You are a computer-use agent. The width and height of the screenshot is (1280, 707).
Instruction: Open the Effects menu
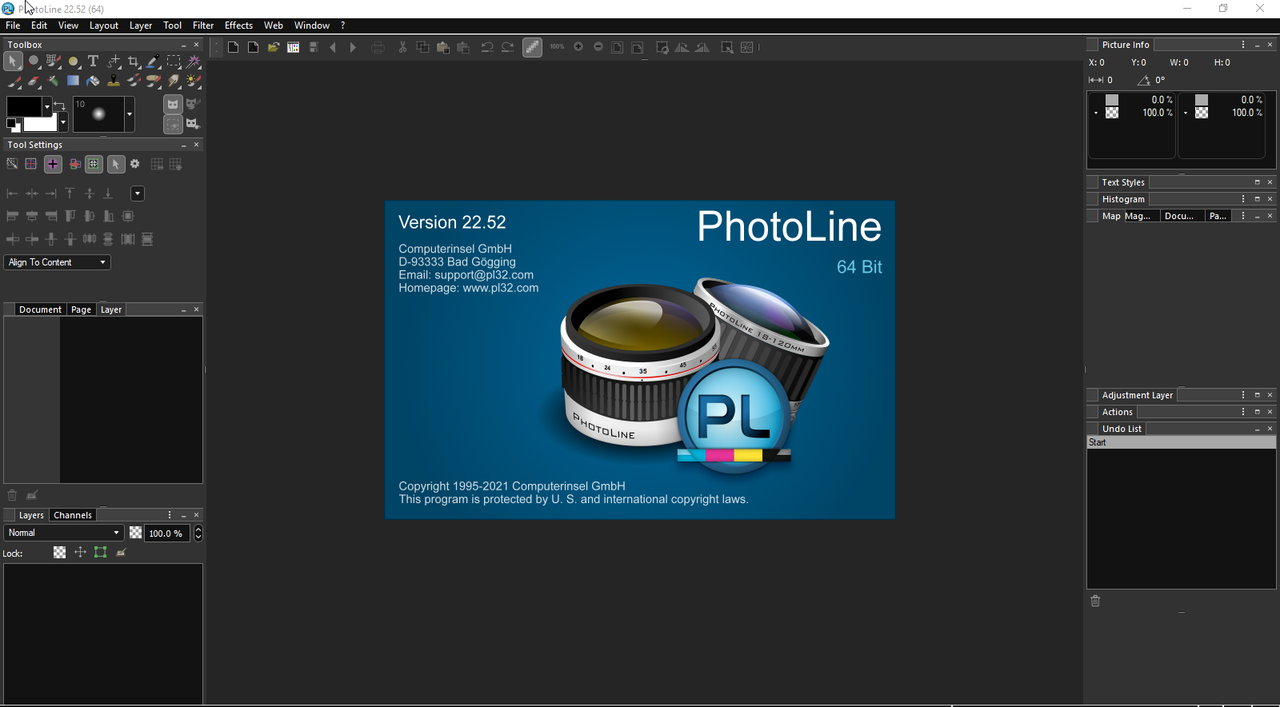pos(239,25)
